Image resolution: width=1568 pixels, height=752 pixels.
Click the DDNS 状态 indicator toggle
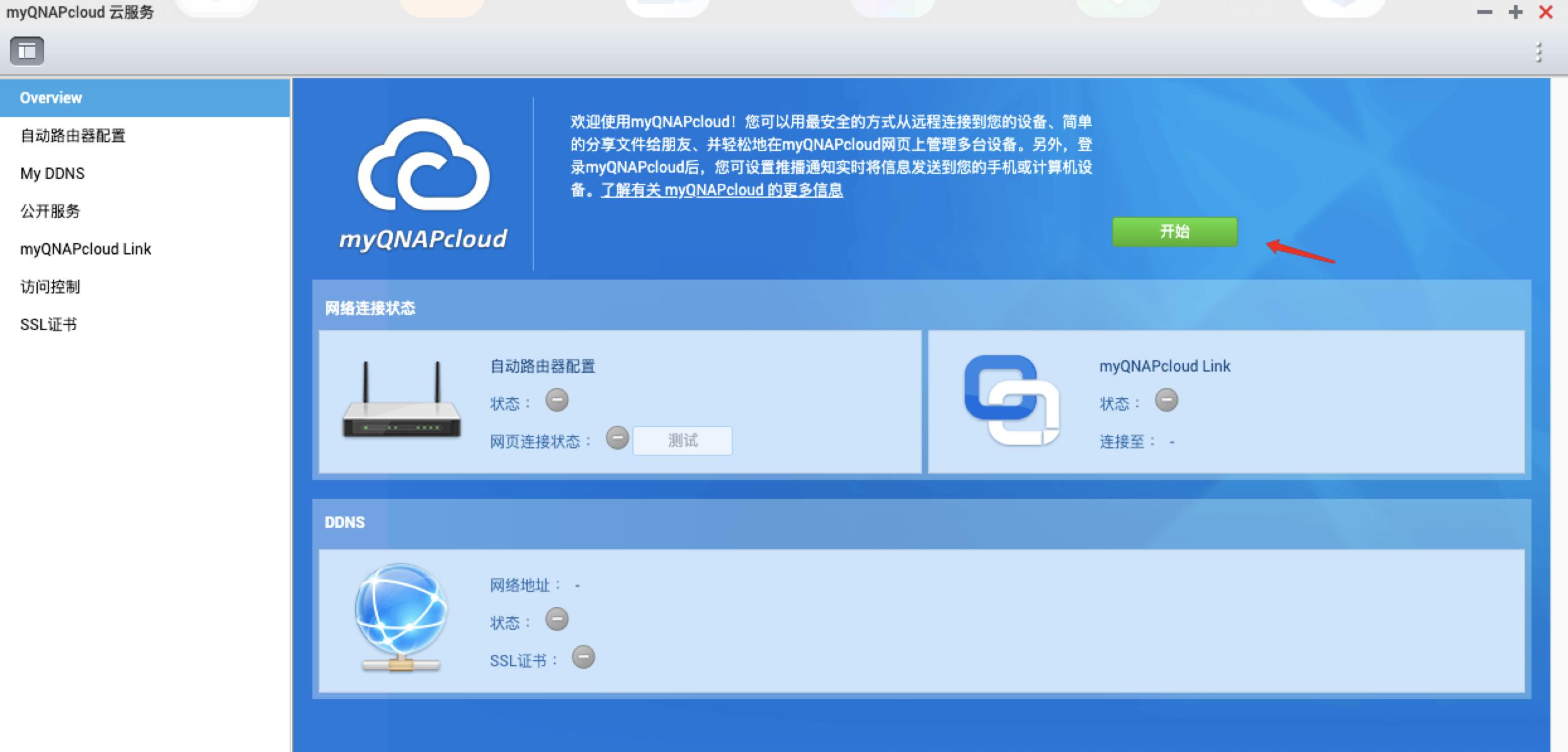(557, 620)
